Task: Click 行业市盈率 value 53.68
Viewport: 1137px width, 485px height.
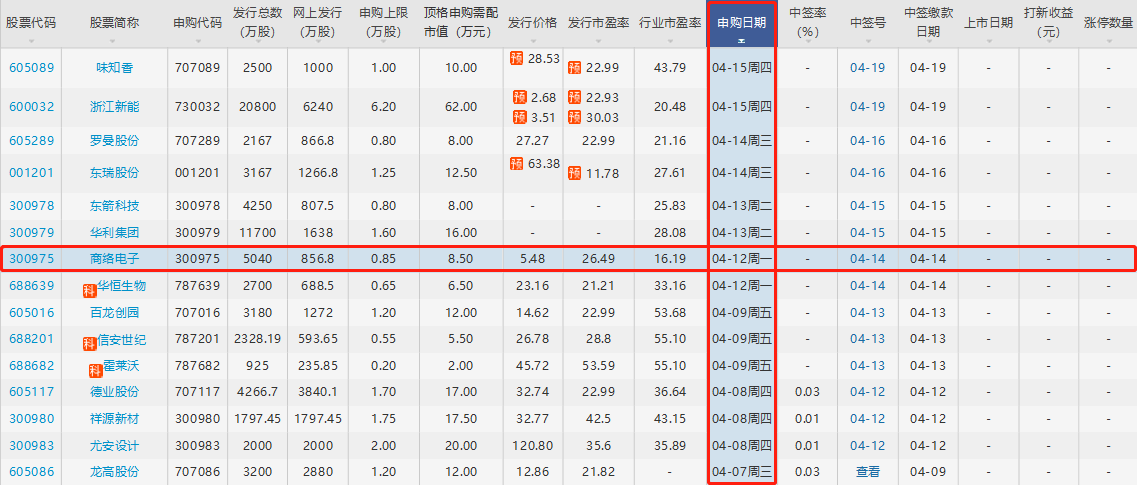Action: point(670,312)
